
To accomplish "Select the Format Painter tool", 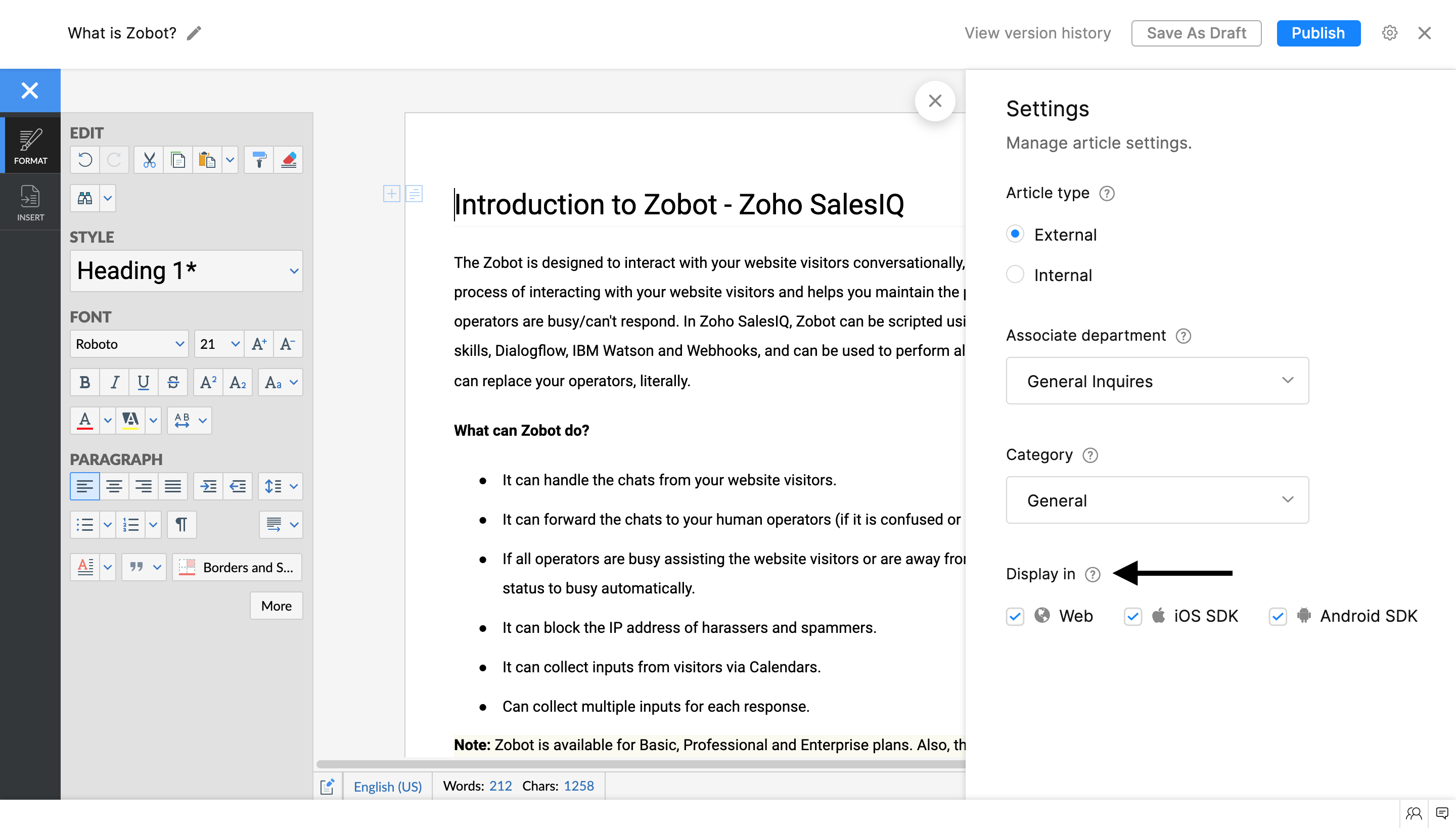I will coord(259,160).
